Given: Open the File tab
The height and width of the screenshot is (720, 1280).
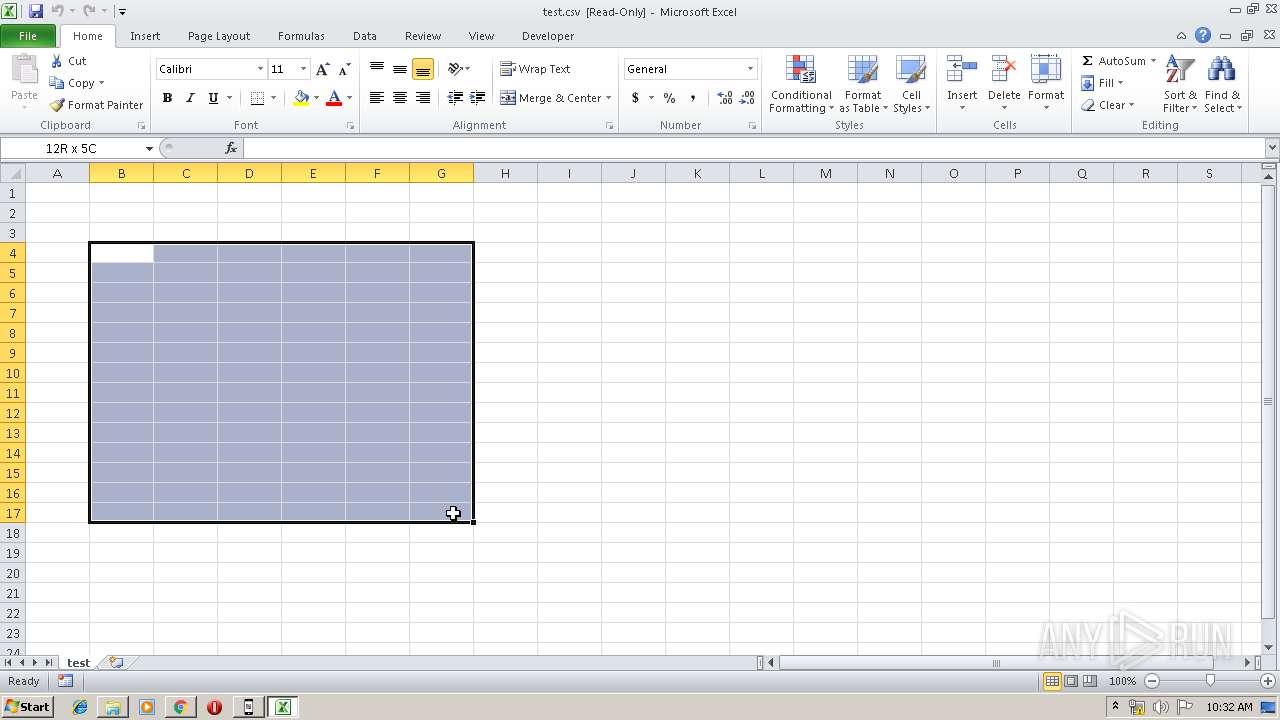Looking at the screenshot, I should 28,36.
